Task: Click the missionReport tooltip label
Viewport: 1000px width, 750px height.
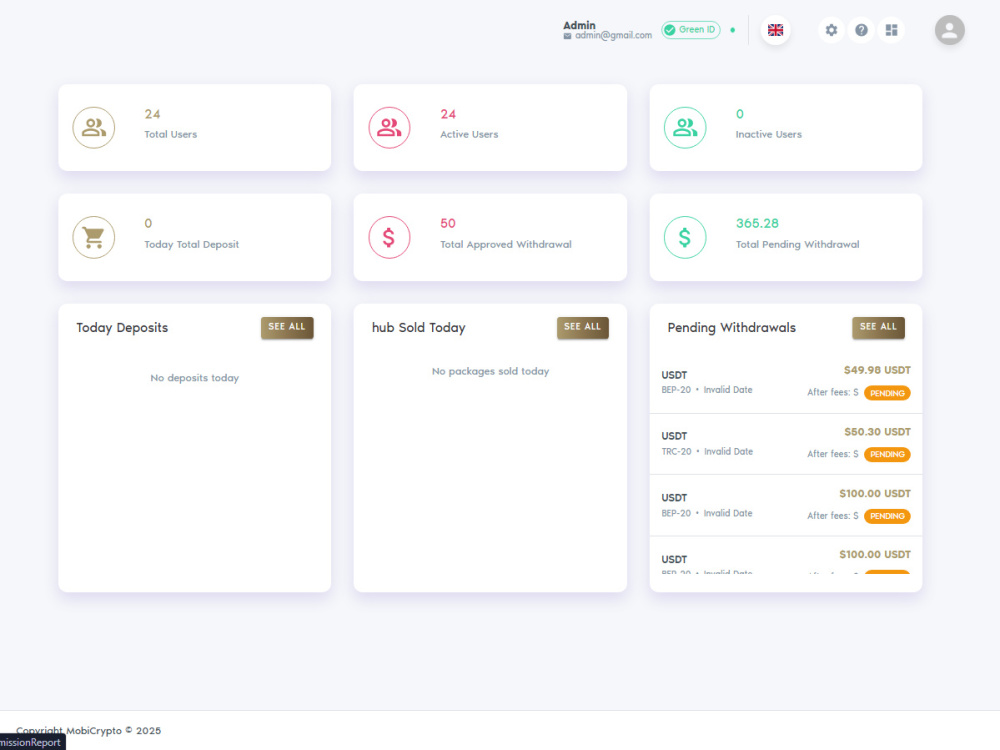Action: [x=31, y=742]
